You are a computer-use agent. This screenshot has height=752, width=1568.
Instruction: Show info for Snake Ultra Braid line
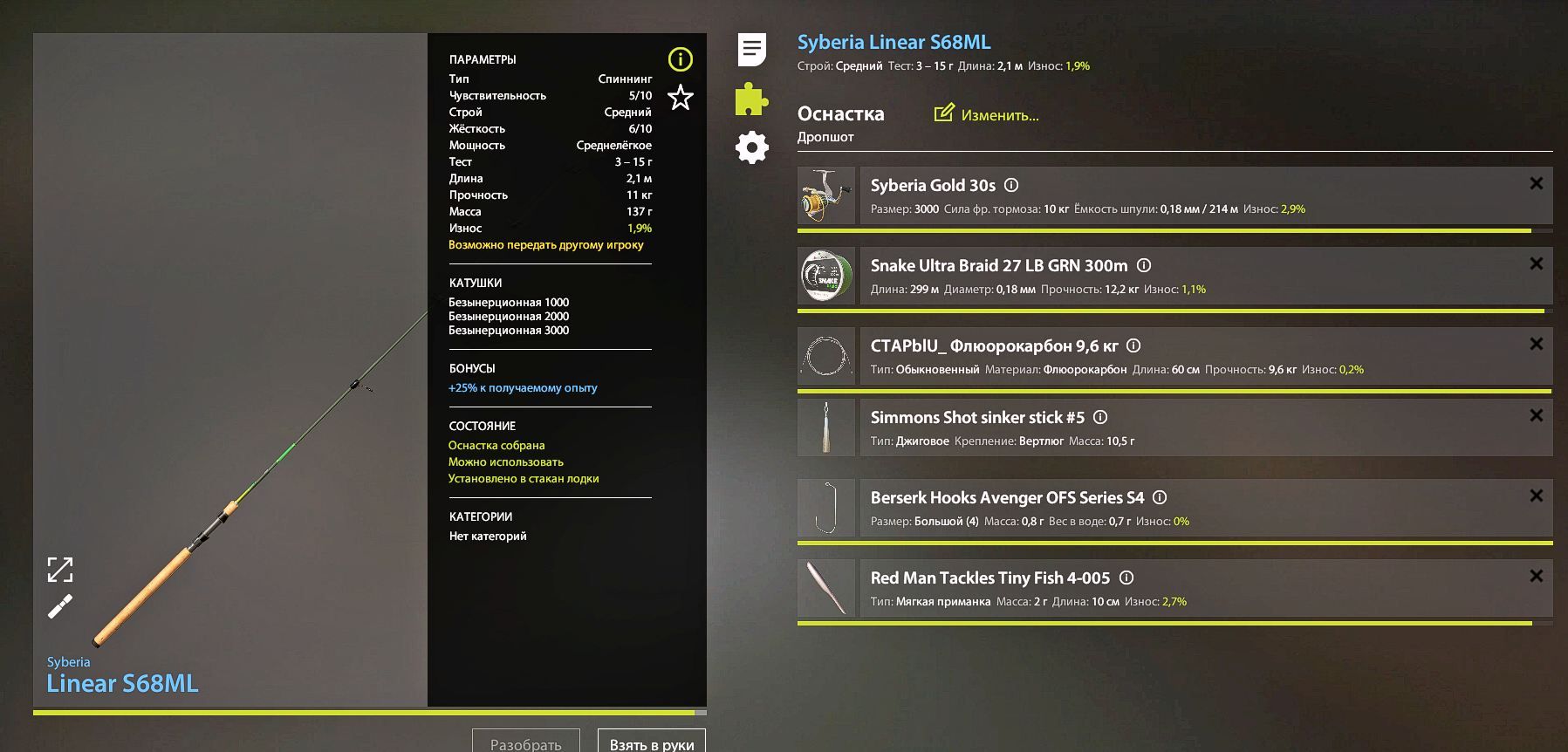click(x=1144, y=265)
